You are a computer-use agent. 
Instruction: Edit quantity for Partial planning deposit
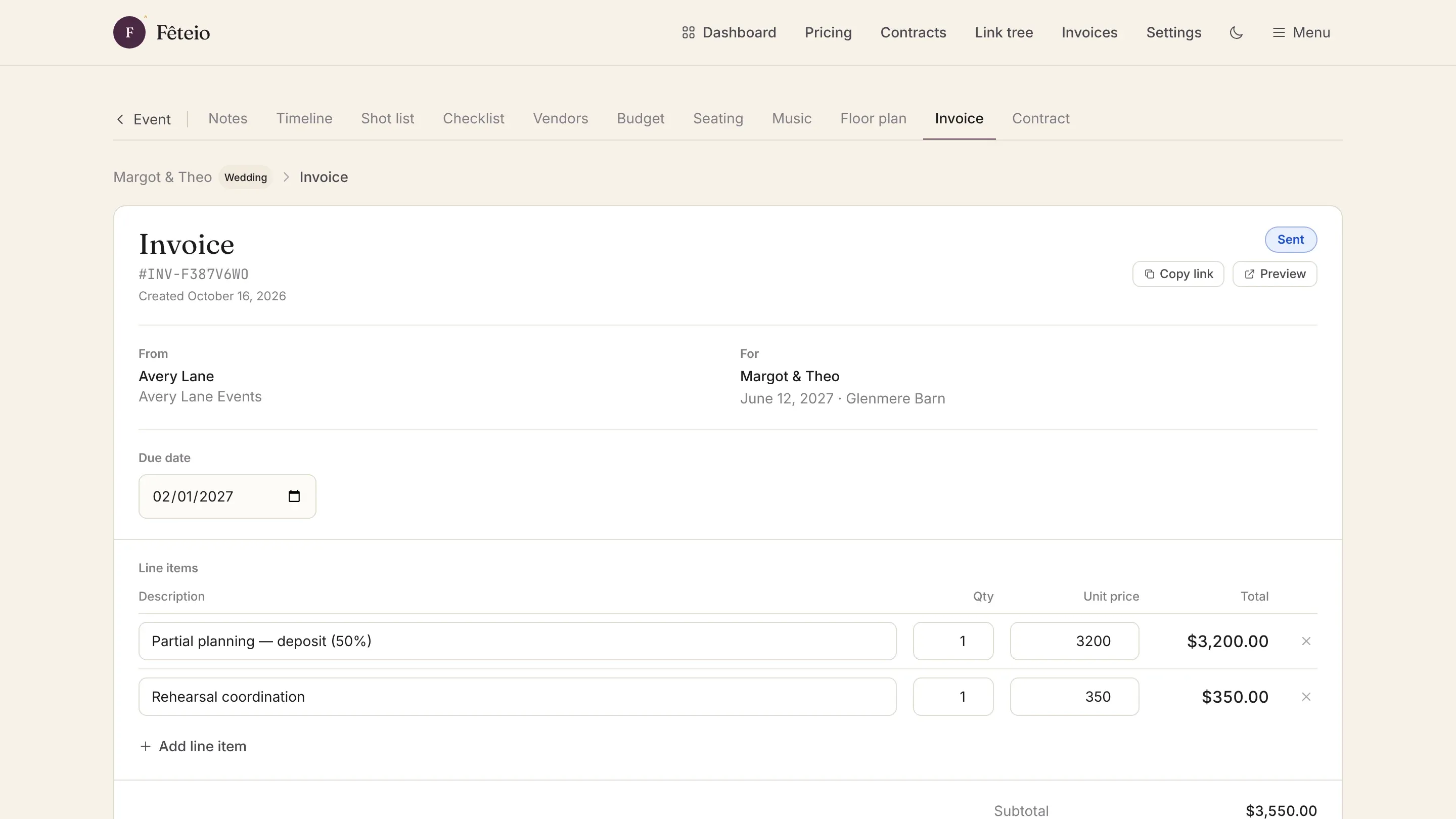pyautogui.click(x=953, y=641)
